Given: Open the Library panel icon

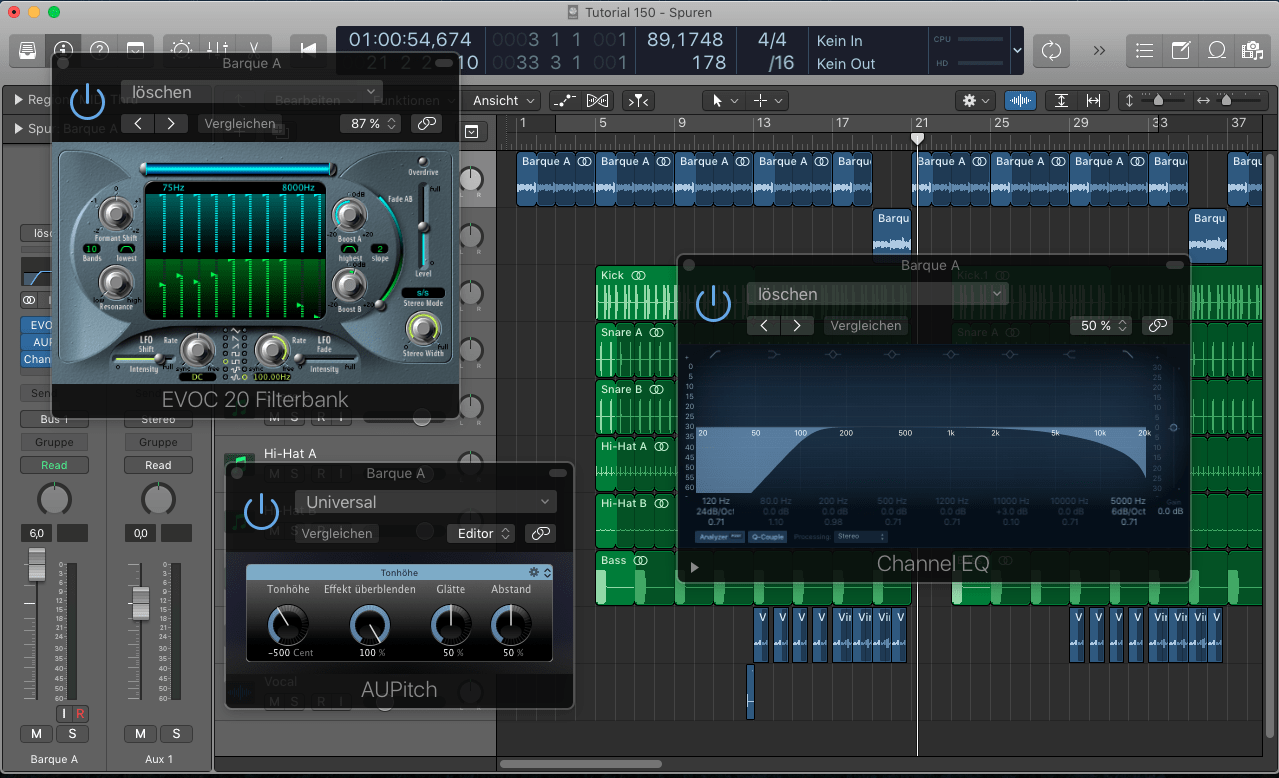Looking at the screenshot, I should [27, 50].
